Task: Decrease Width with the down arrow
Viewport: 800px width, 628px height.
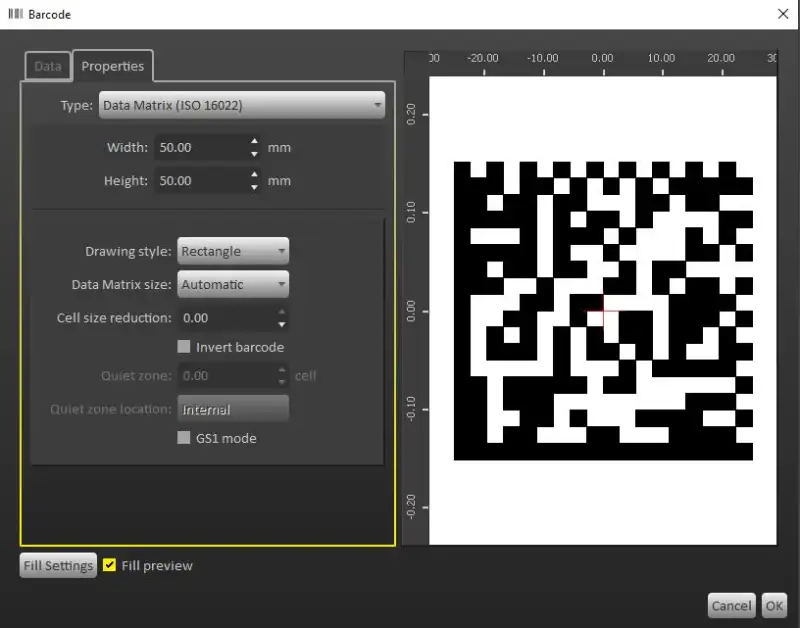Action: tap(254, 153)
